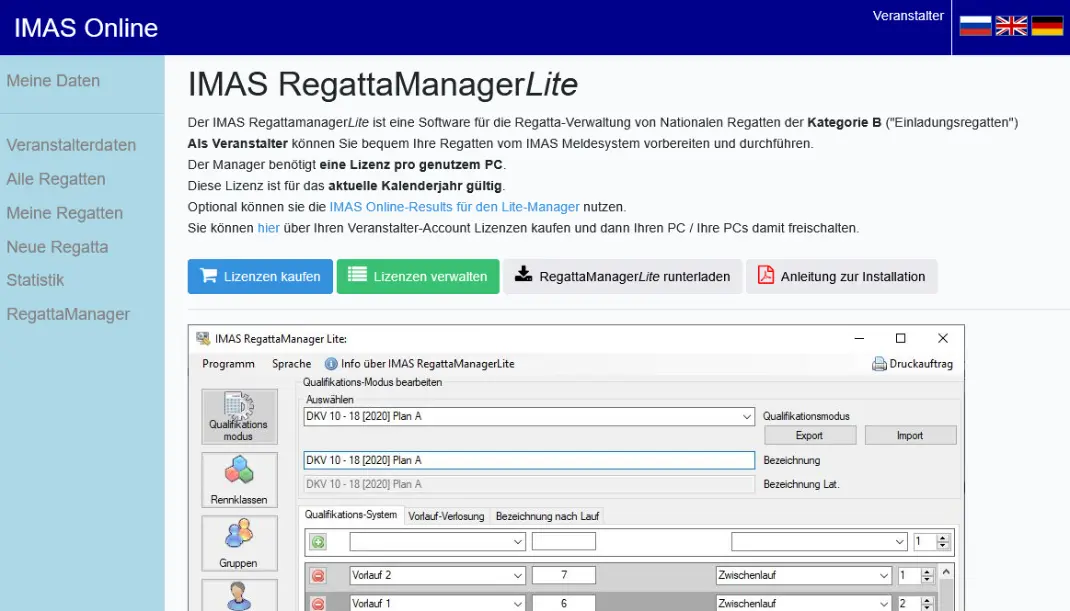This screenshot has height=611, width=1070.
Task: Go to Veranstalterdaten
Action: [x=71, y=145]
